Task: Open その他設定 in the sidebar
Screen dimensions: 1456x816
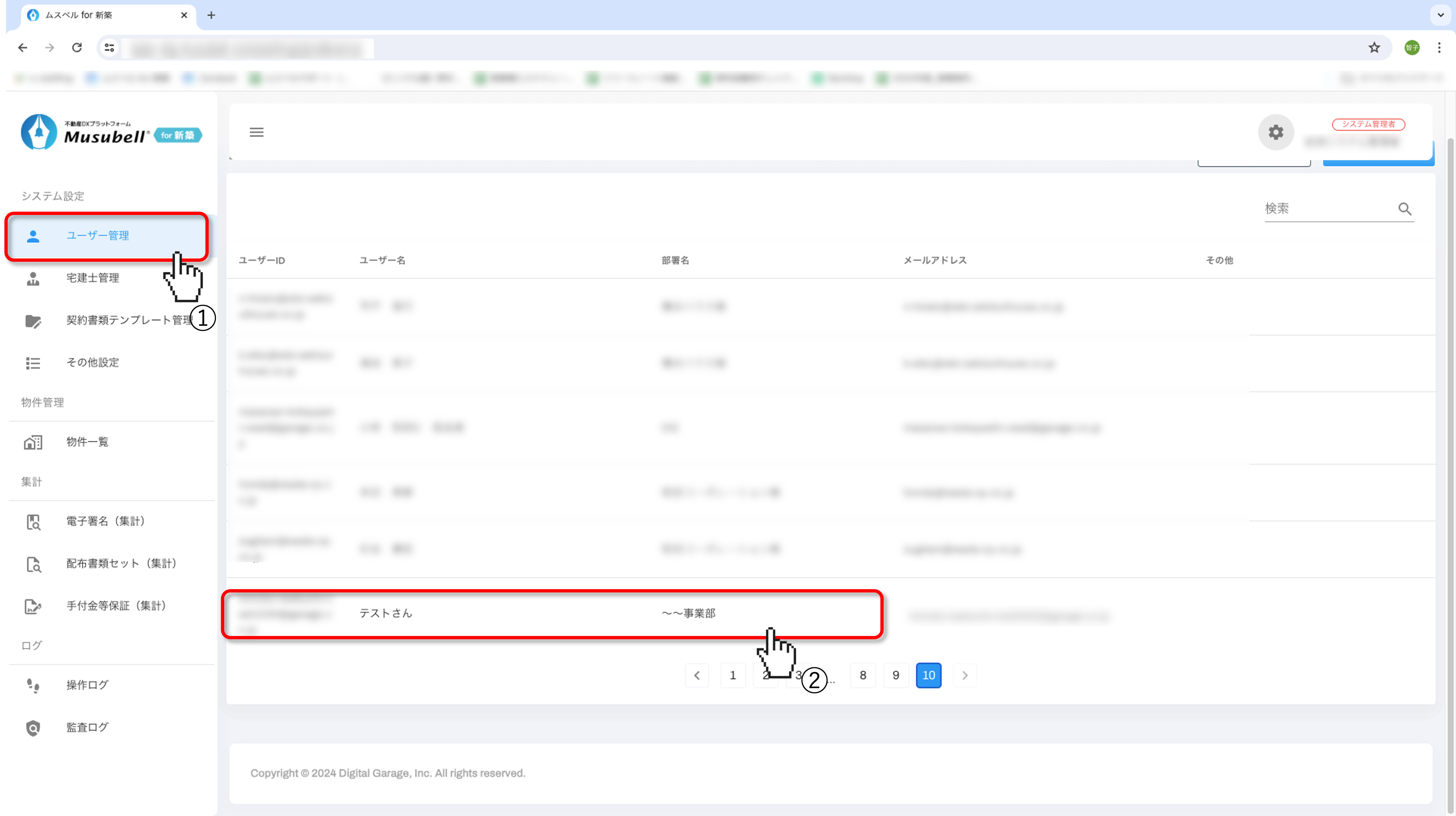Action: coord(93,362)
